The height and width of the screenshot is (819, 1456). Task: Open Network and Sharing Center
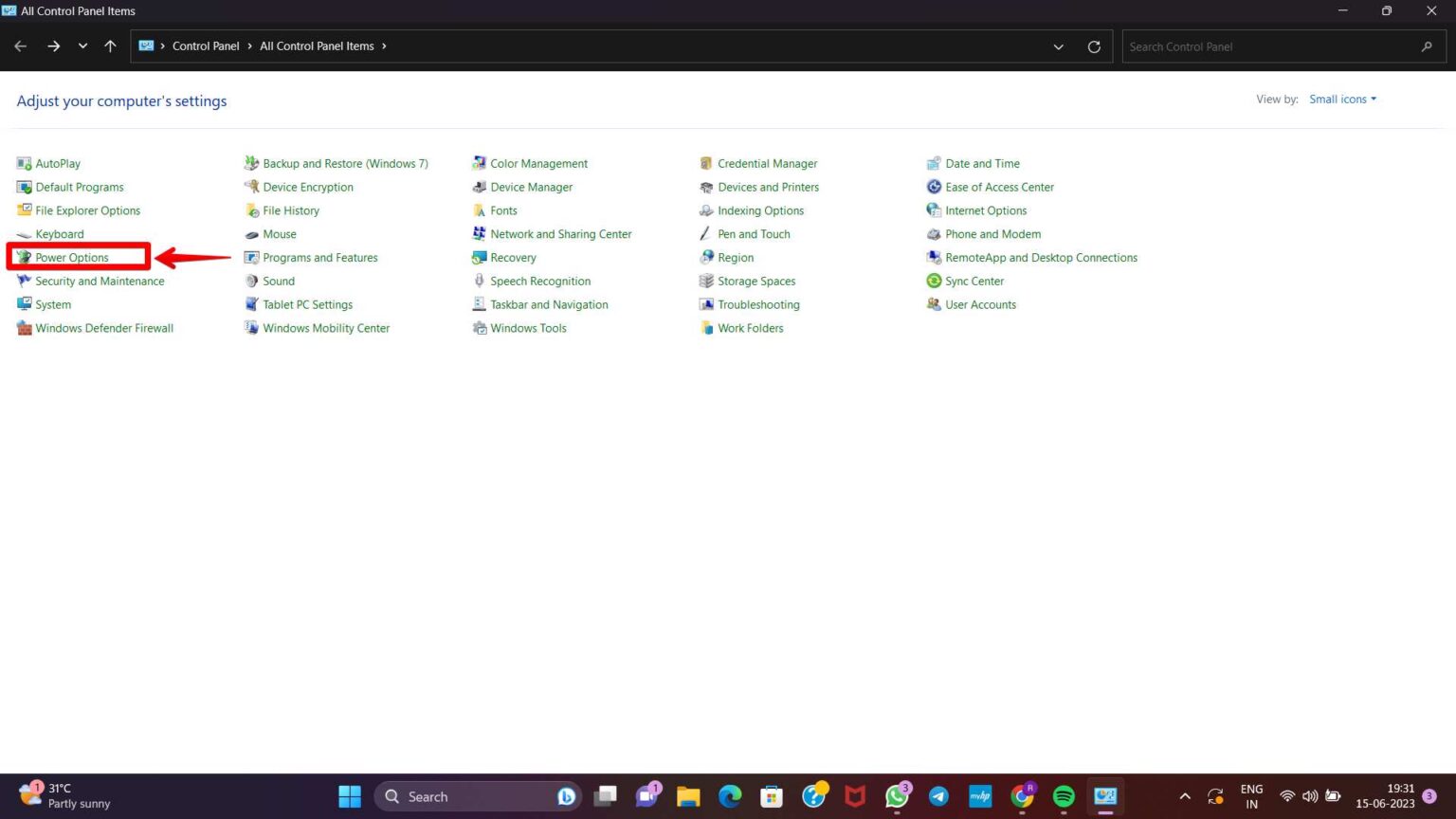(561, 233)
